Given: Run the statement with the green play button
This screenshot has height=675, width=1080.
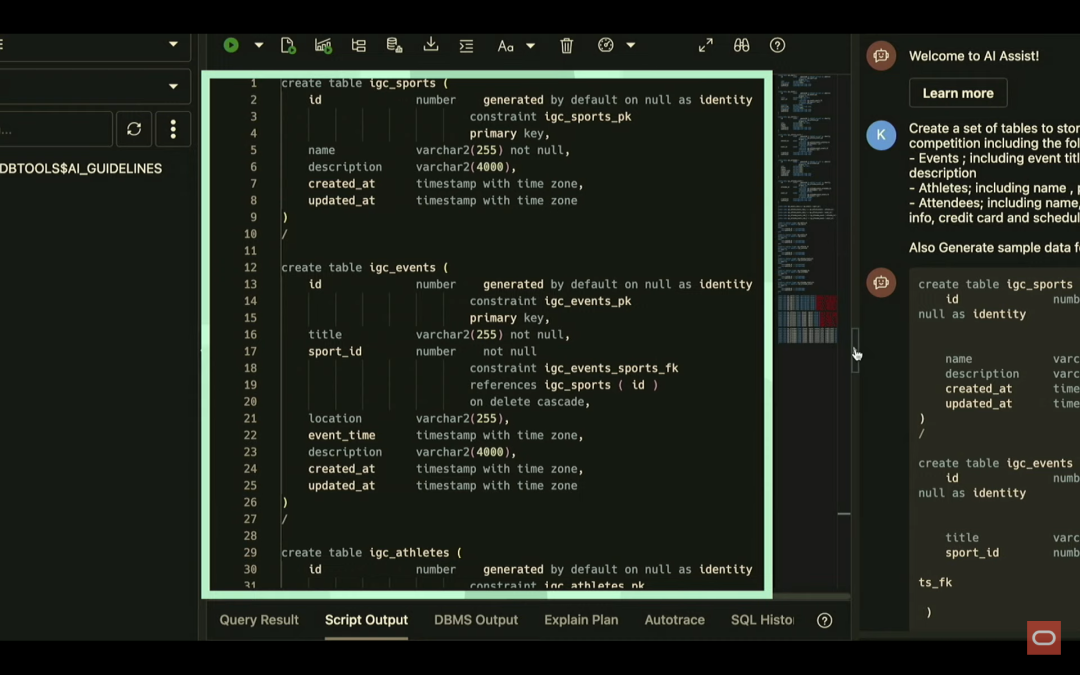Looking at the screenshot, I should point(231,45).
